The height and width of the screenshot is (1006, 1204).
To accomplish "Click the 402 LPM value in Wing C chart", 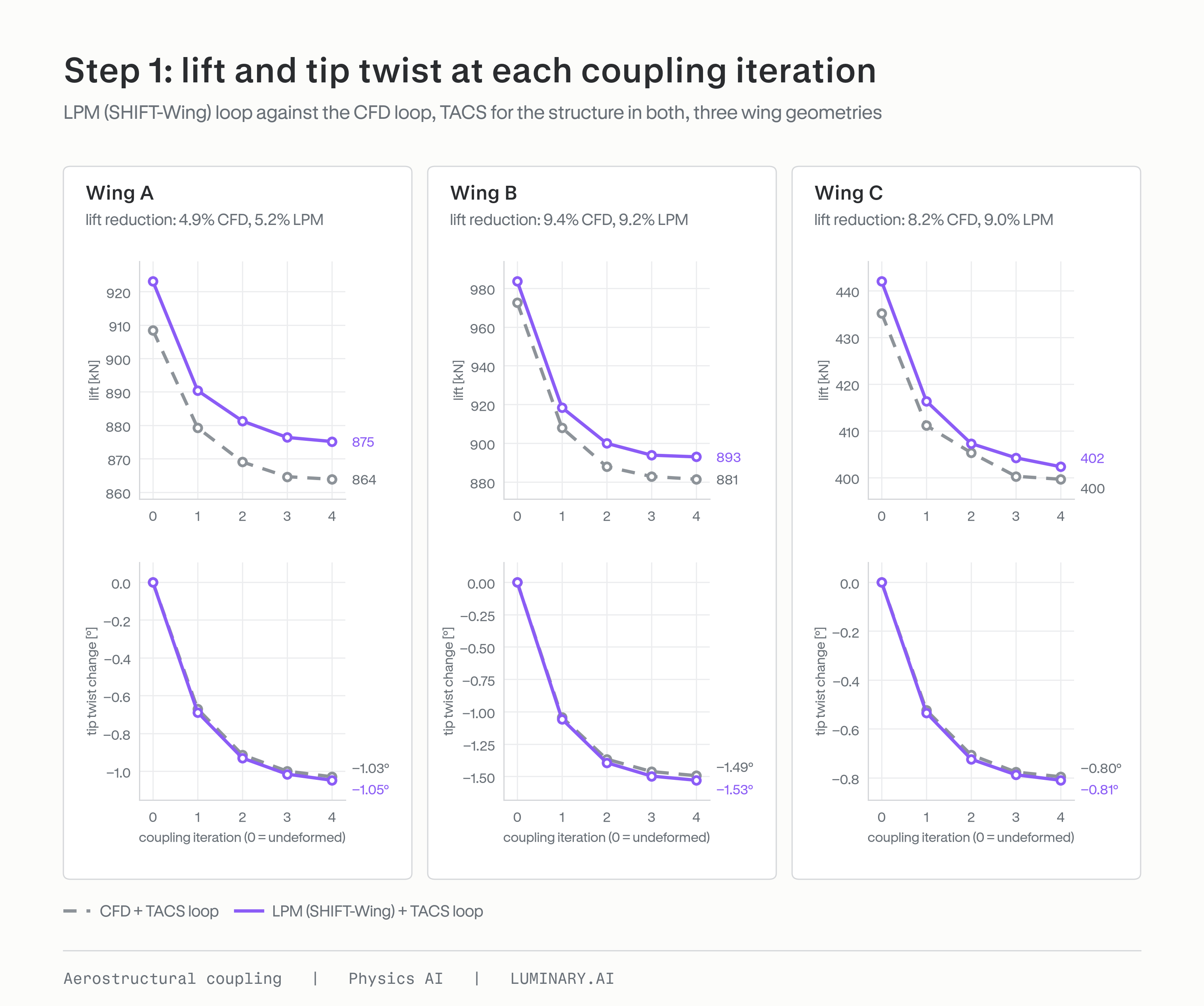I will (1092, 458).
